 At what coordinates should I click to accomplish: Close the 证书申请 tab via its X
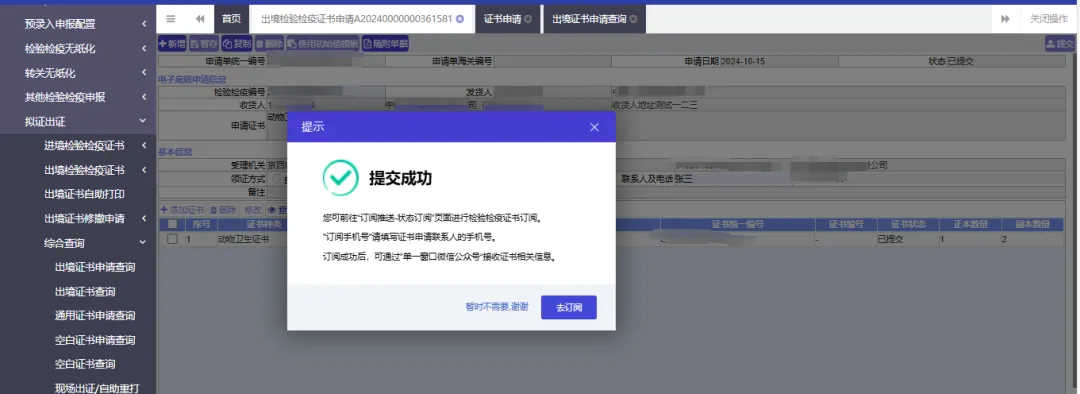pyautogui.click(x=528, y=19)
